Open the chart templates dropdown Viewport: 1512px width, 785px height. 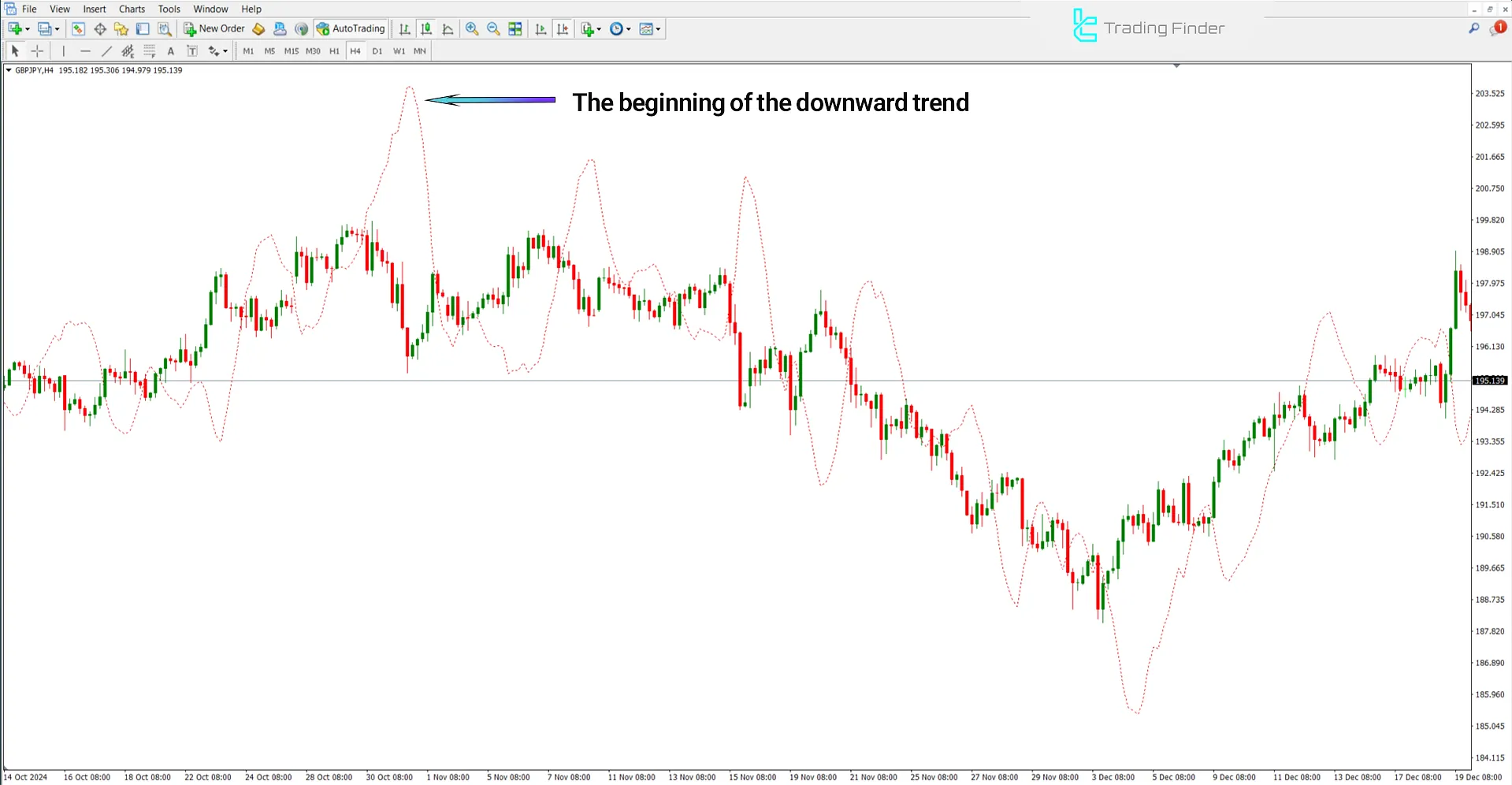point(656,29)
